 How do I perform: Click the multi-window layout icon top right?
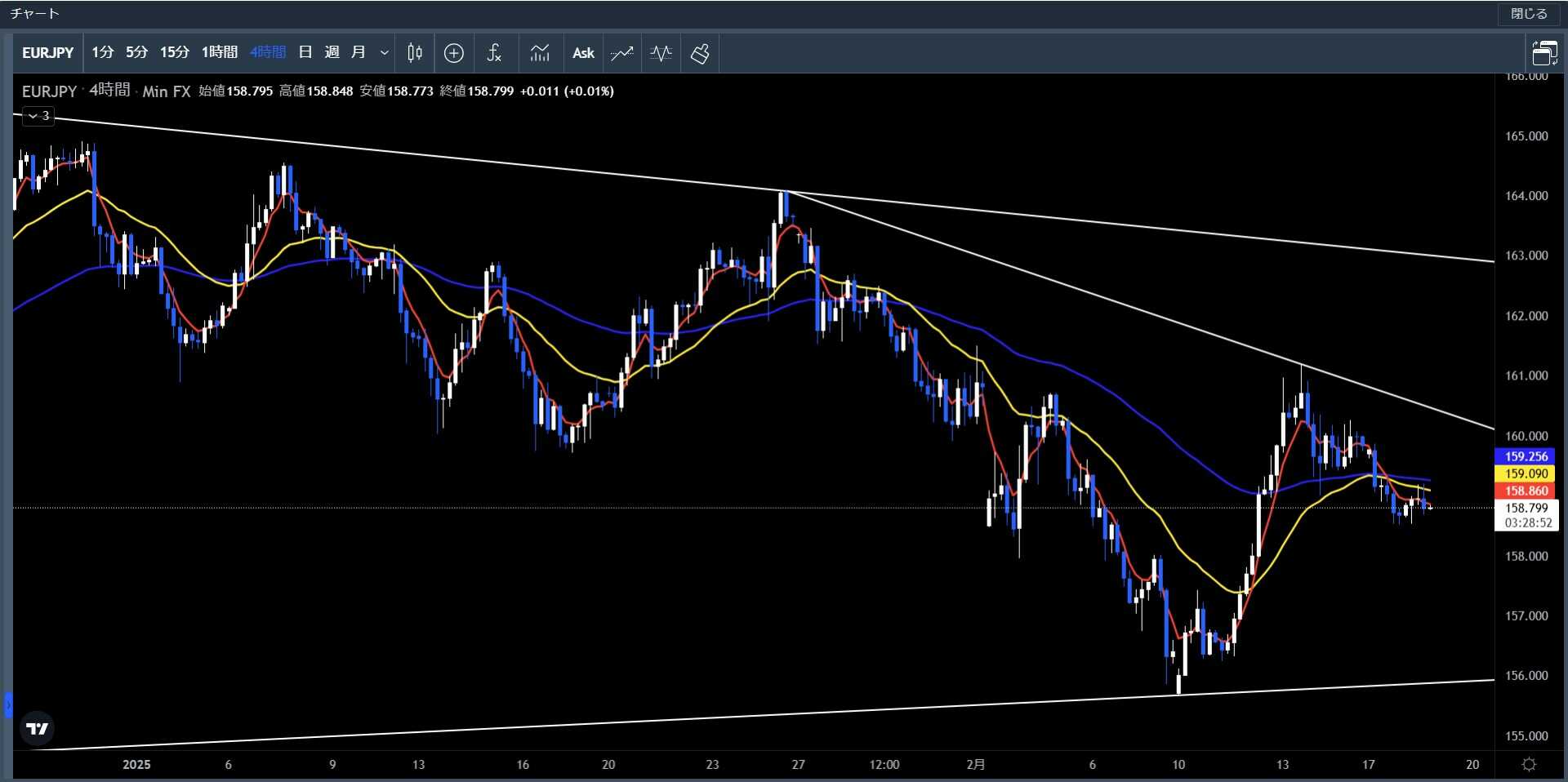click(1544, 53)
